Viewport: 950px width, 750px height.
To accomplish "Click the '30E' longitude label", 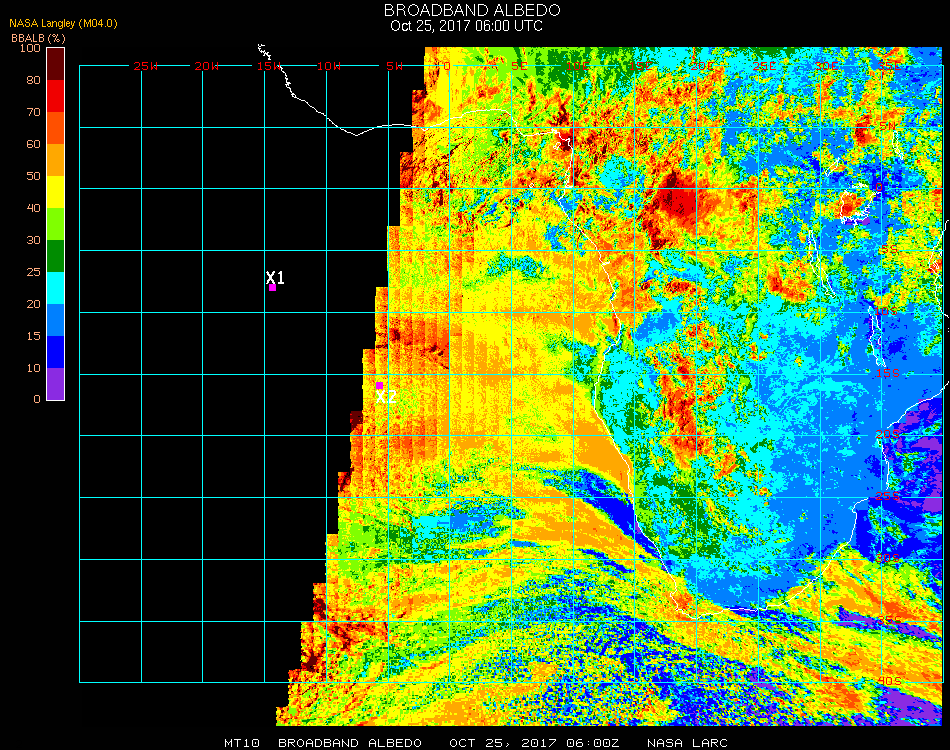I will coord(826,66).
